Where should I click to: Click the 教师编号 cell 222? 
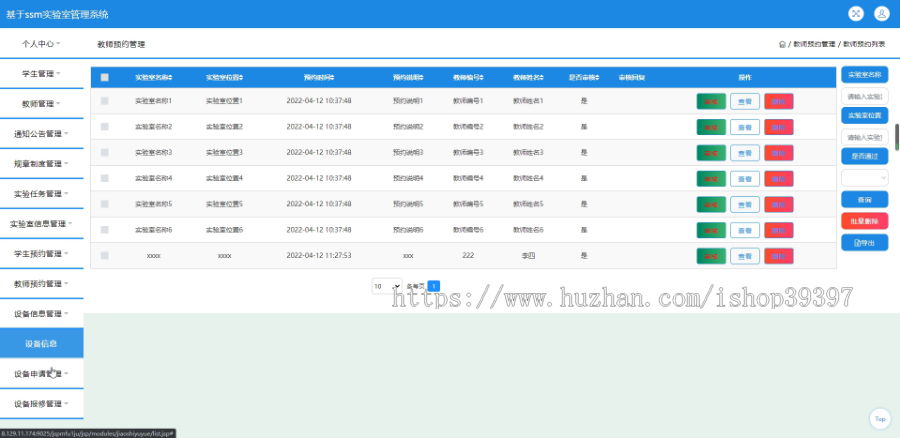tap(468, 255)
